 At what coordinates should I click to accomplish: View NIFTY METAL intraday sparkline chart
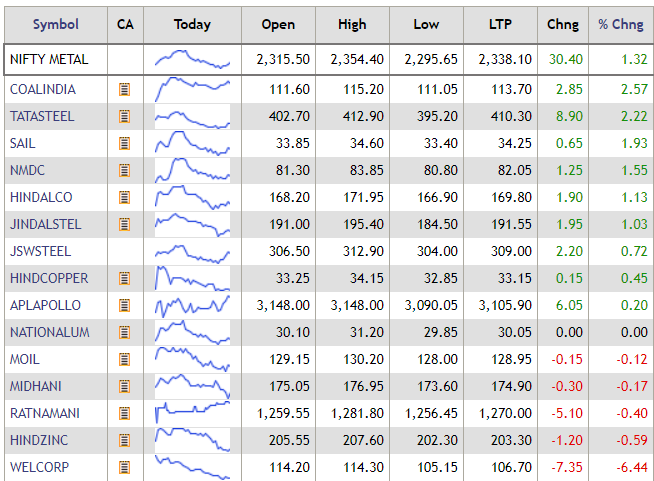coord(192,59)
